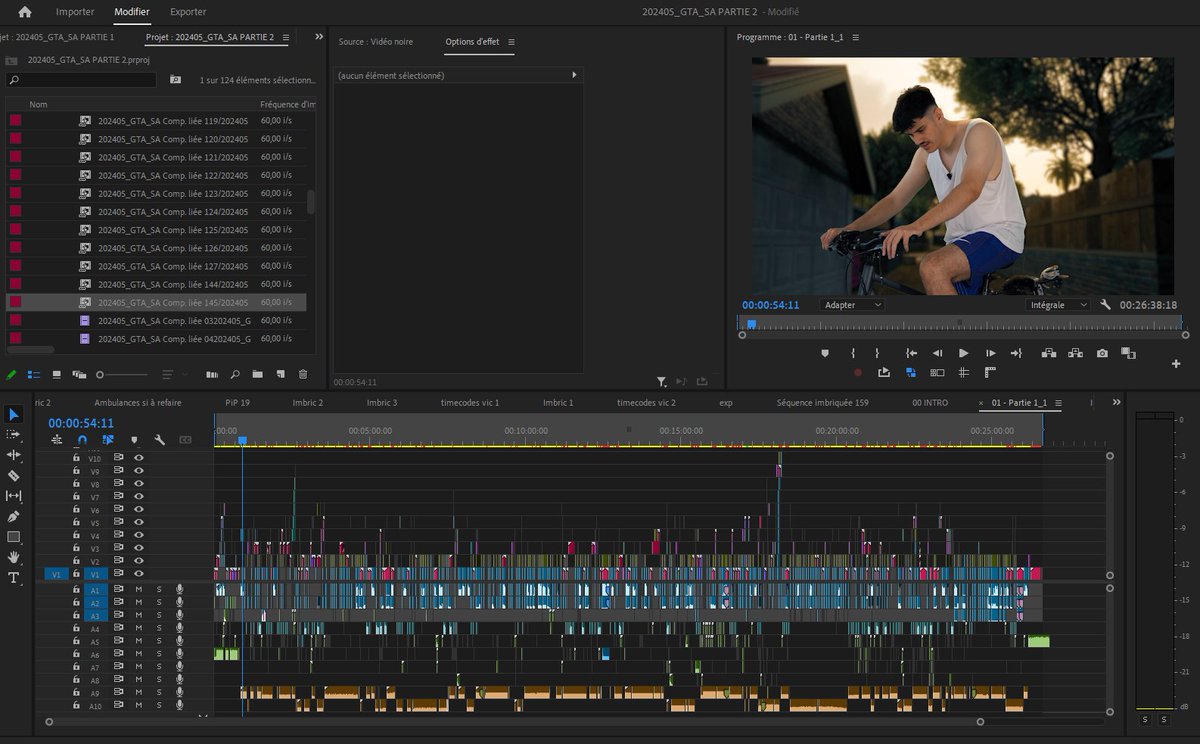
Task: Select the Selection arrow tool
Action: click(14, 414)
